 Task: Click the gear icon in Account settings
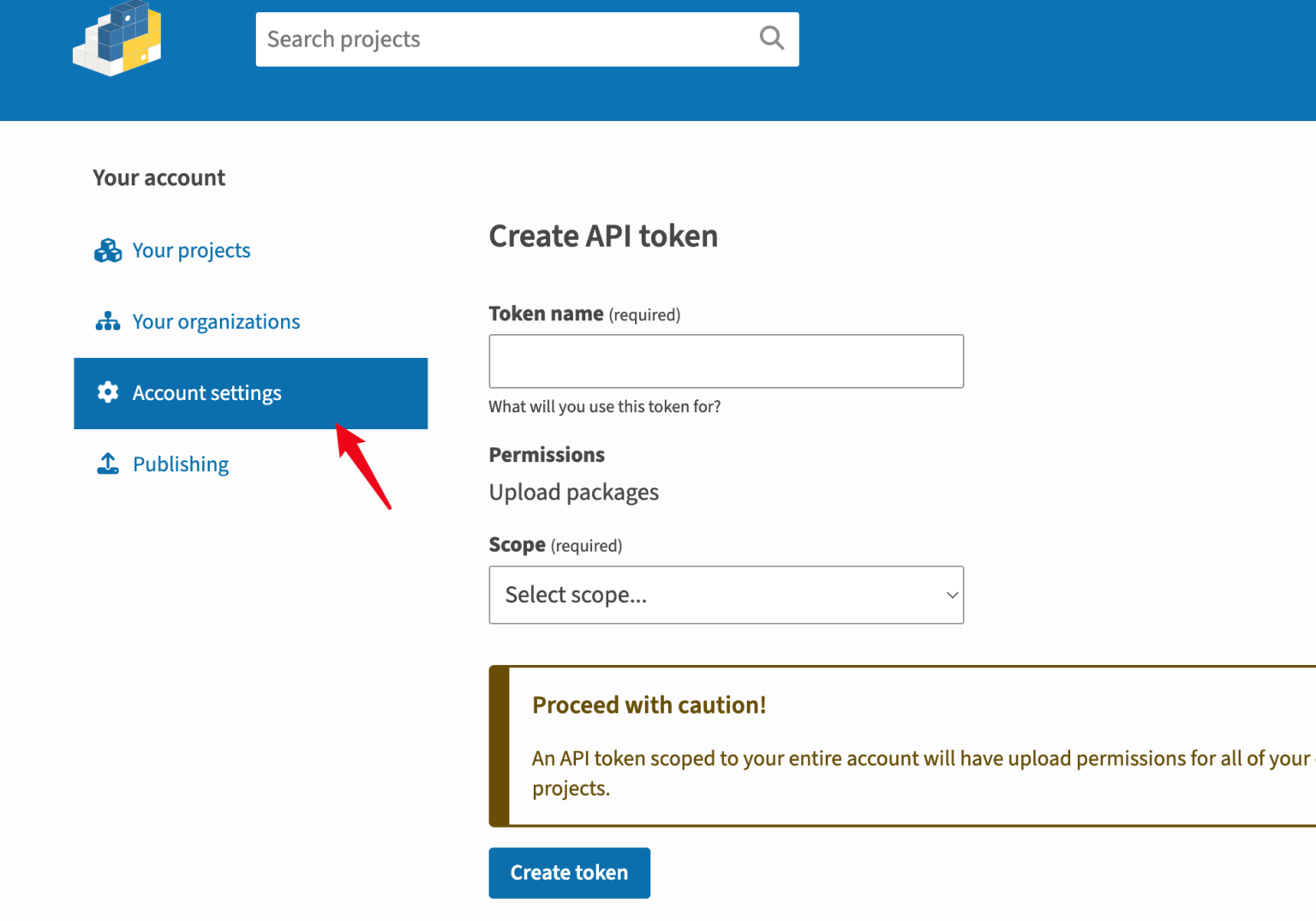108,392
